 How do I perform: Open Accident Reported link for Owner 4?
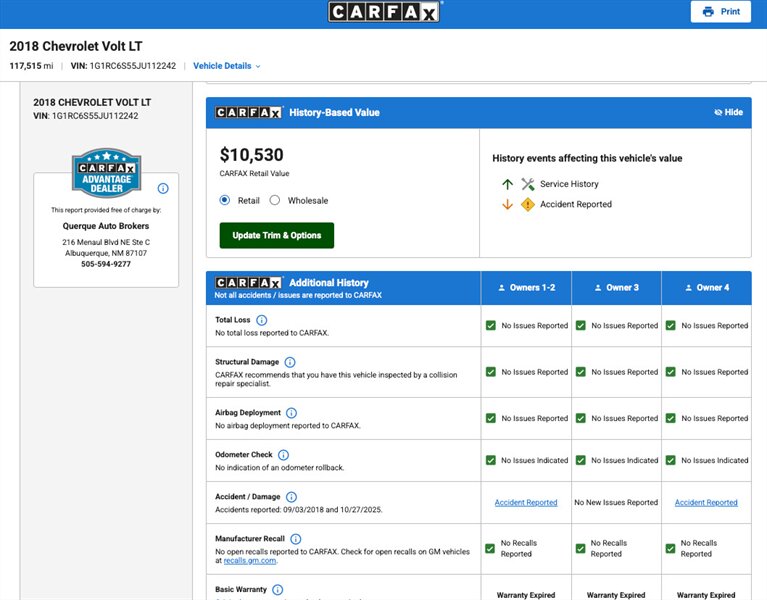coord(706,503)
